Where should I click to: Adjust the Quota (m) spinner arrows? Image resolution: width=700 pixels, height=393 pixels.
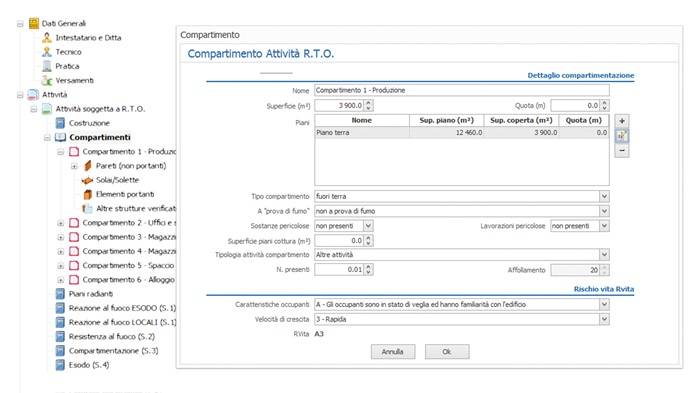pos(604,105)
